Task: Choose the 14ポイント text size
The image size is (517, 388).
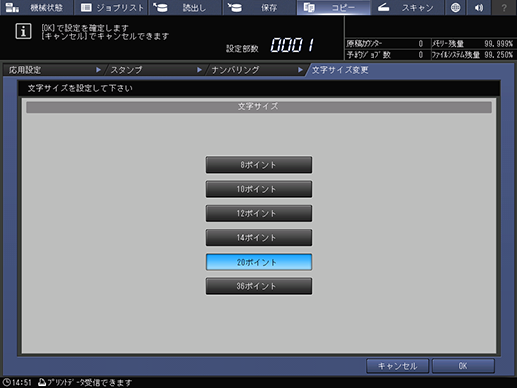Action: tap(259, 238)
